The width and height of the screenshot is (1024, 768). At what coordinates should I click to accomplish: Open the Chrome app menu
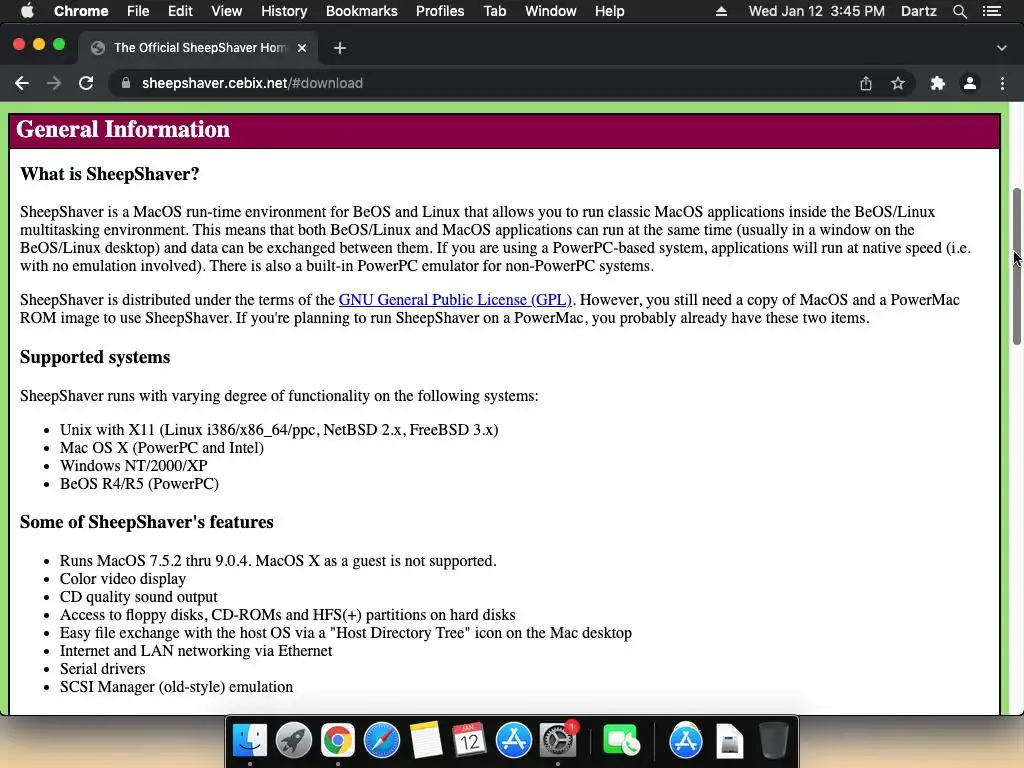tap(81, 11)
